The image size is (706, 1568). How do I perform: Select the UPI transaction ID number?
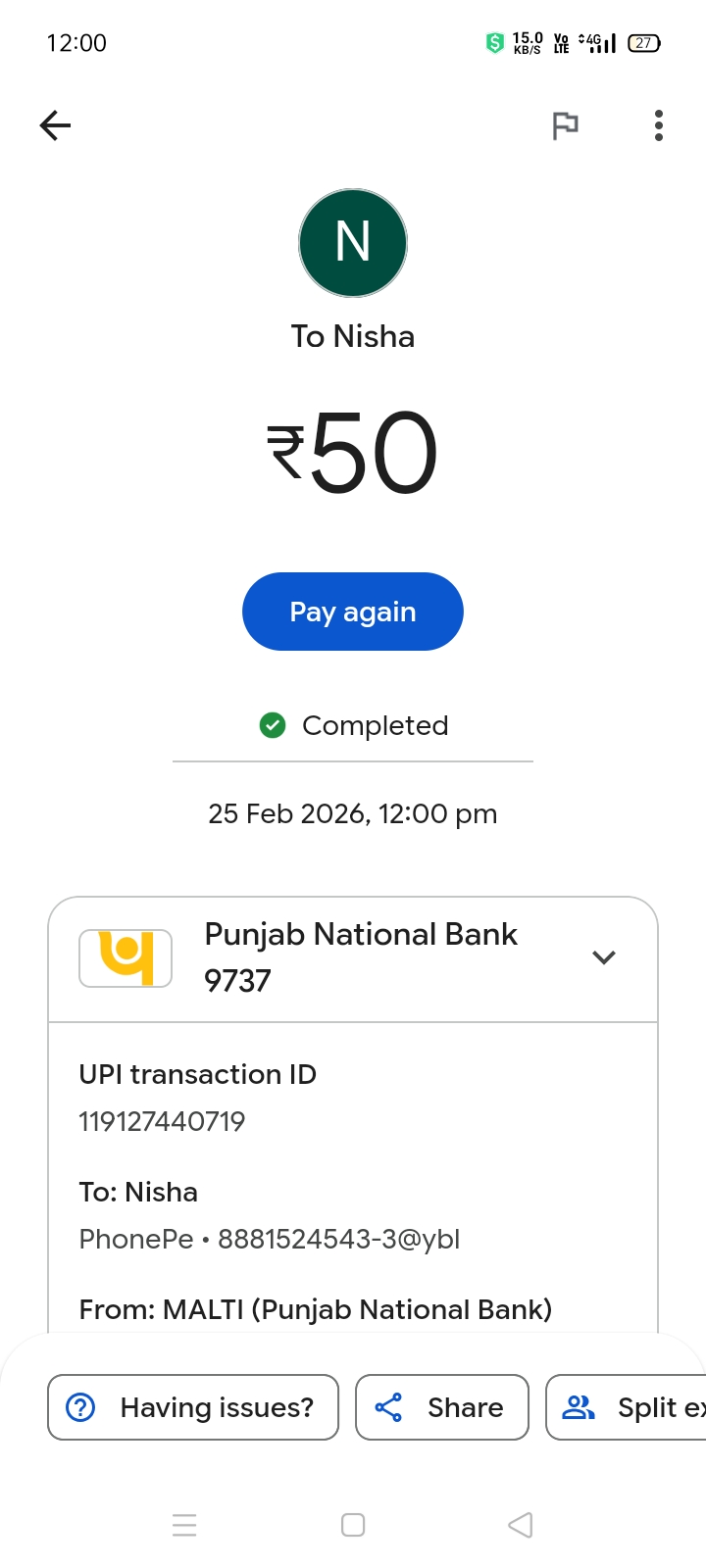162,1121
